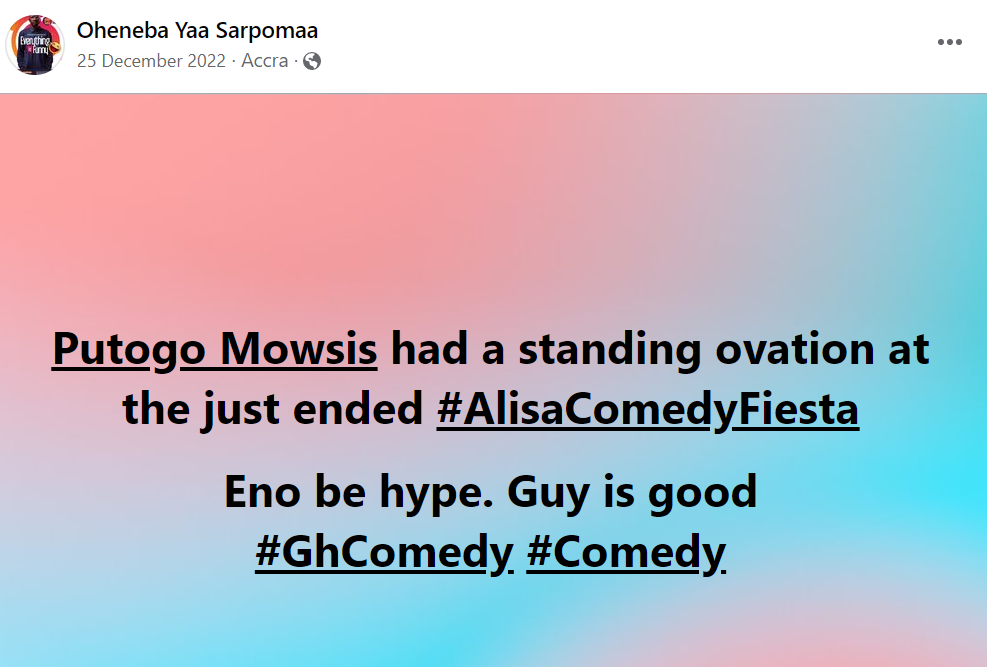Open the Putogo Mowsis tagged profile
Image resolution: width=987 pixels, height=667 pixels.
214,350
